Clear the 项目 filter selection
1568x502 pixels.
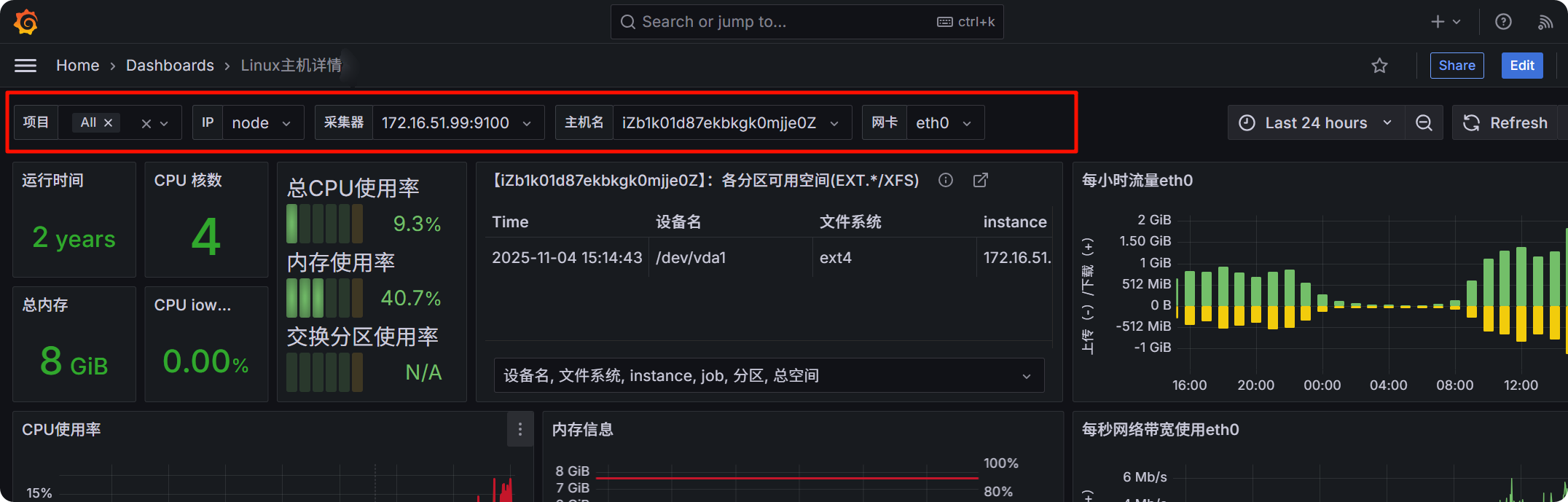146,123
